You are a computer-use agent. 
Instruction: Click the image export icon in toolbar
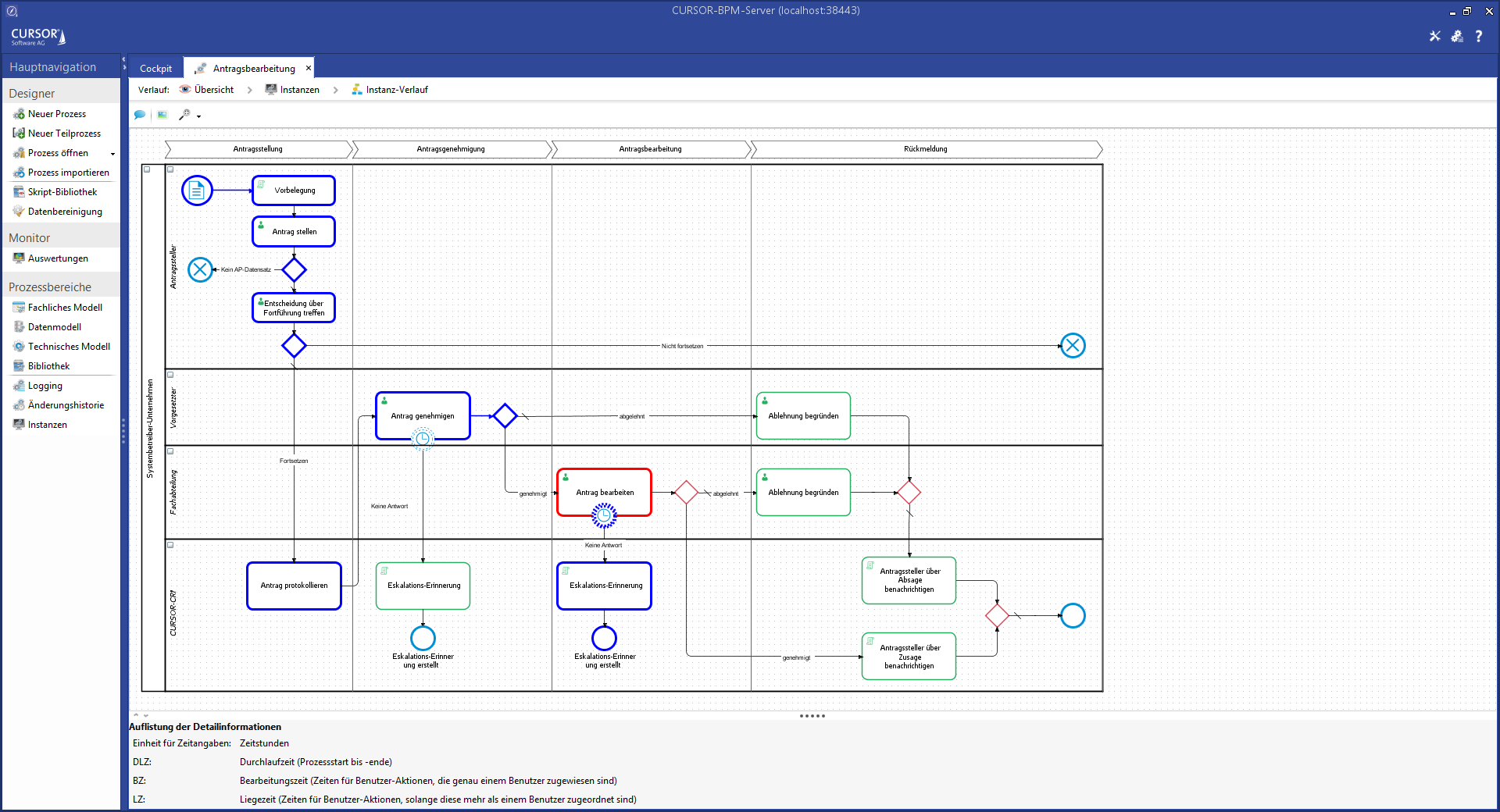click(x=162, y=115)
